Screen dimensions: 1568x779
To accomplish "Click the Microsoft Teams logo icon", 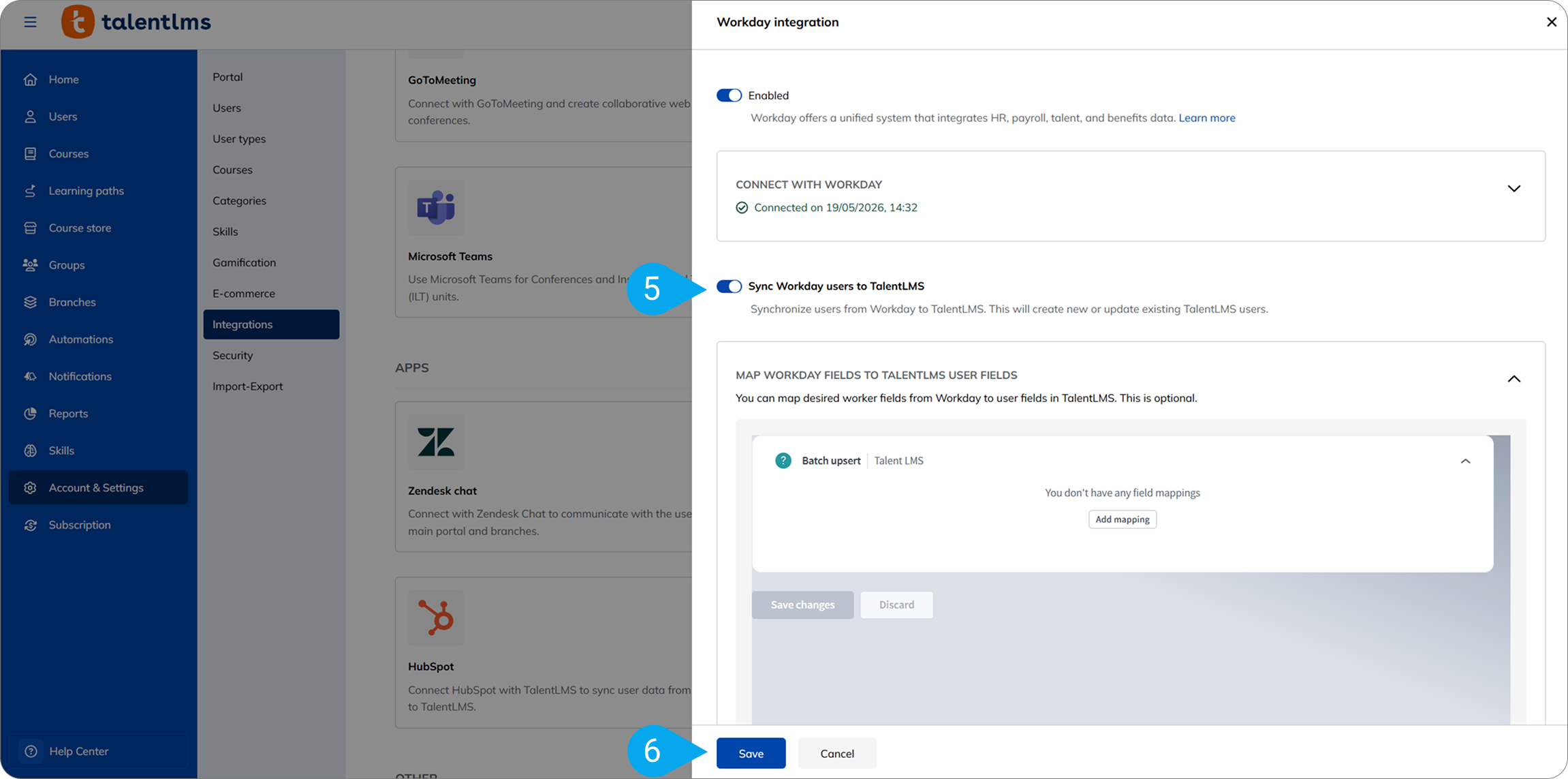I will 436,207.
